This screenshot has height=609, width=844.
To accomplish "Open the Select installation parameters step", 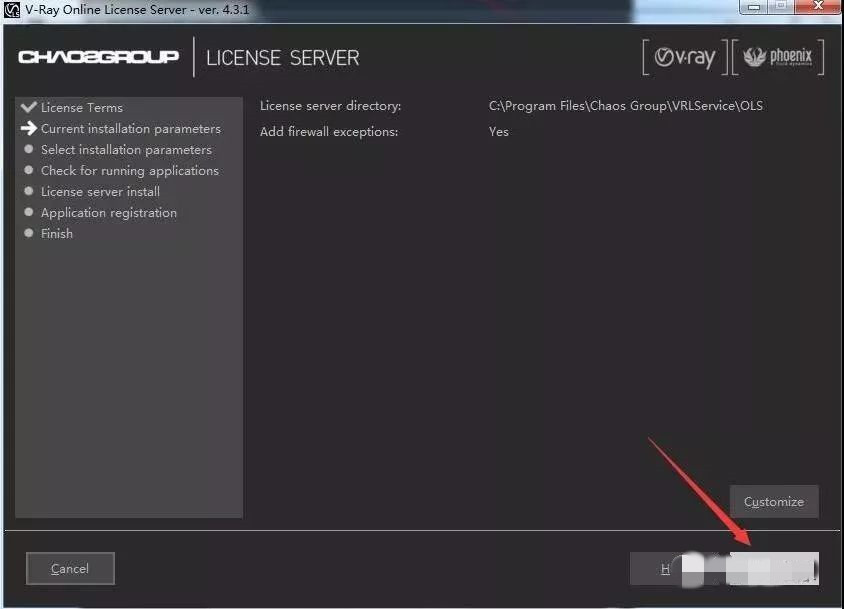I will [x=126, y=150].
